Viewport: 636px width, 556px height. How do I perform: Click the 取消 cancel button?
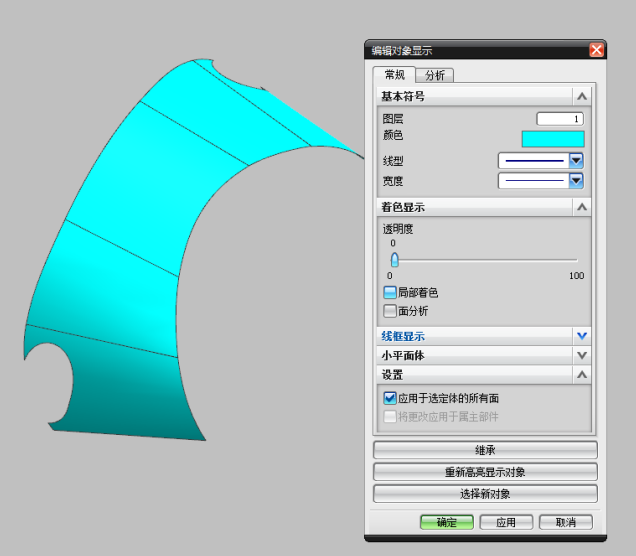coord(565,522)
